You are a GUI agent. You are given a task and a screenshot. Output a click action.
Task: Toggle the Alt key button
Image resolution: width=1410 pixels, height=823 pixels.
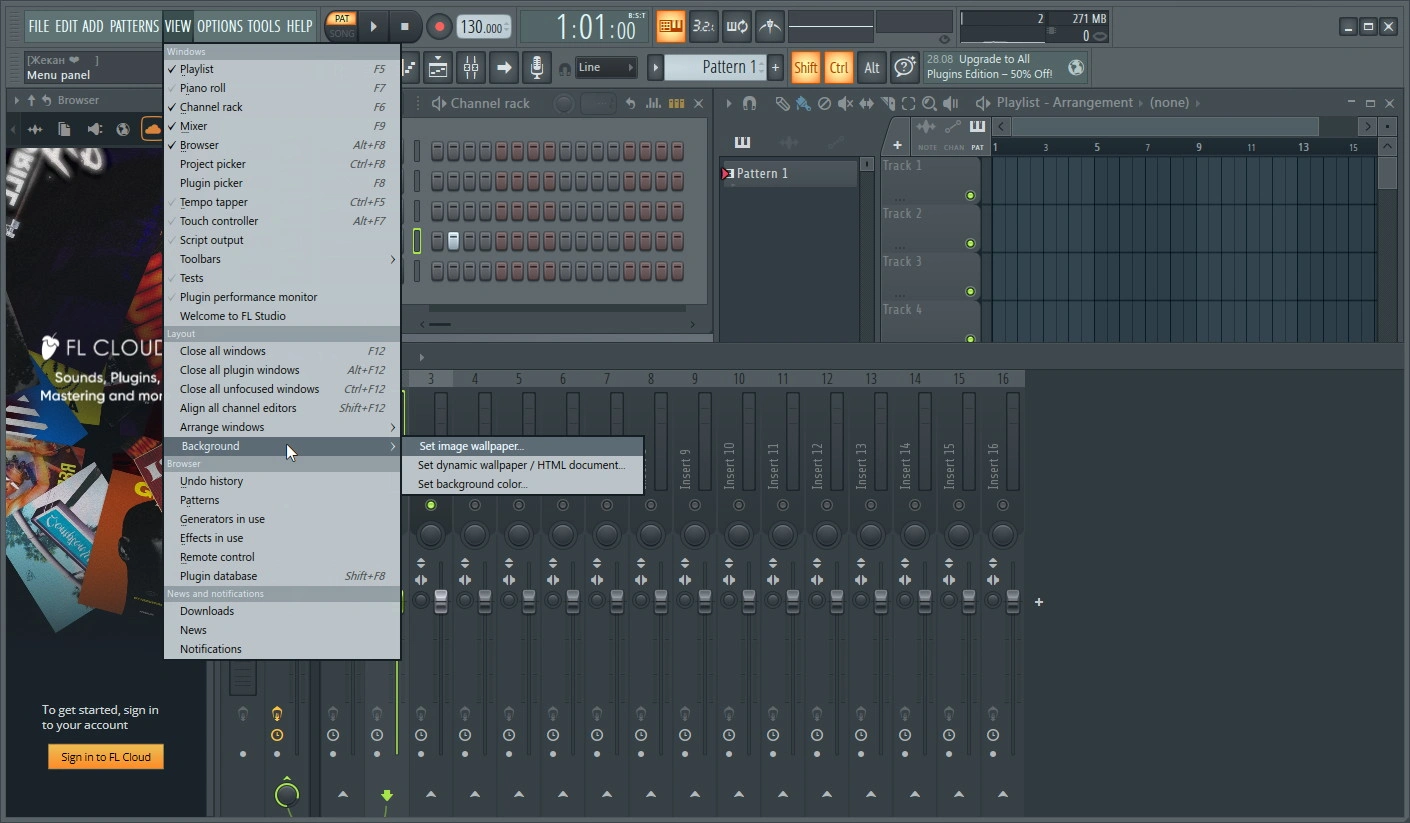click(x=872, y=68)
